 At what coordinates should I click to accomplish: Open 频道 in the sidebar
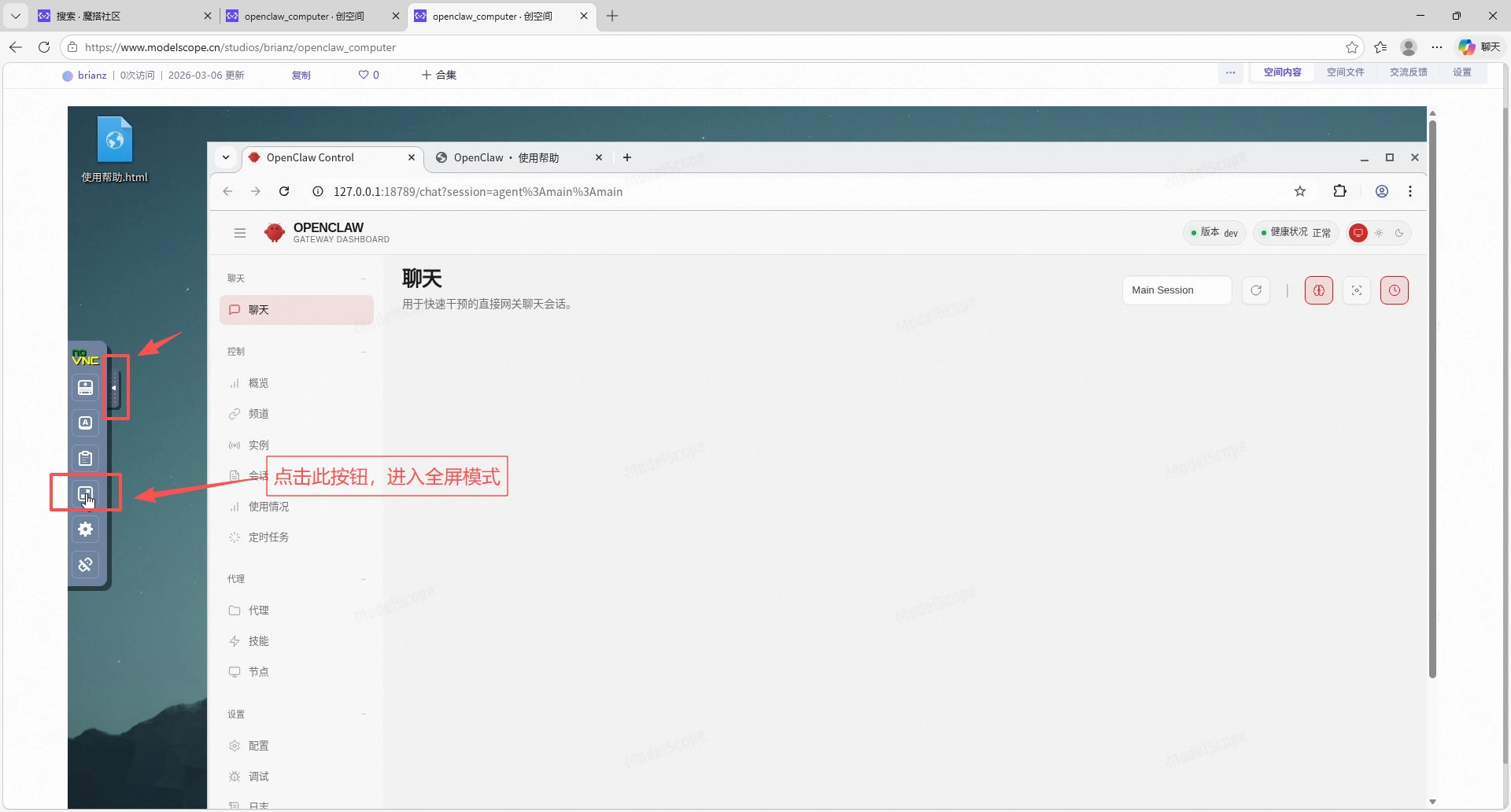tap(297, 414)
